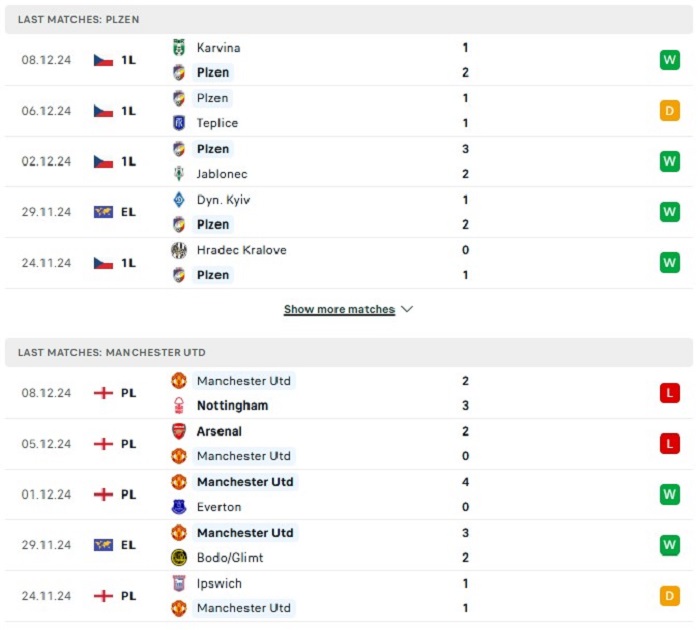Select the Last Matches: Plzen header

[x=349, y=19]
